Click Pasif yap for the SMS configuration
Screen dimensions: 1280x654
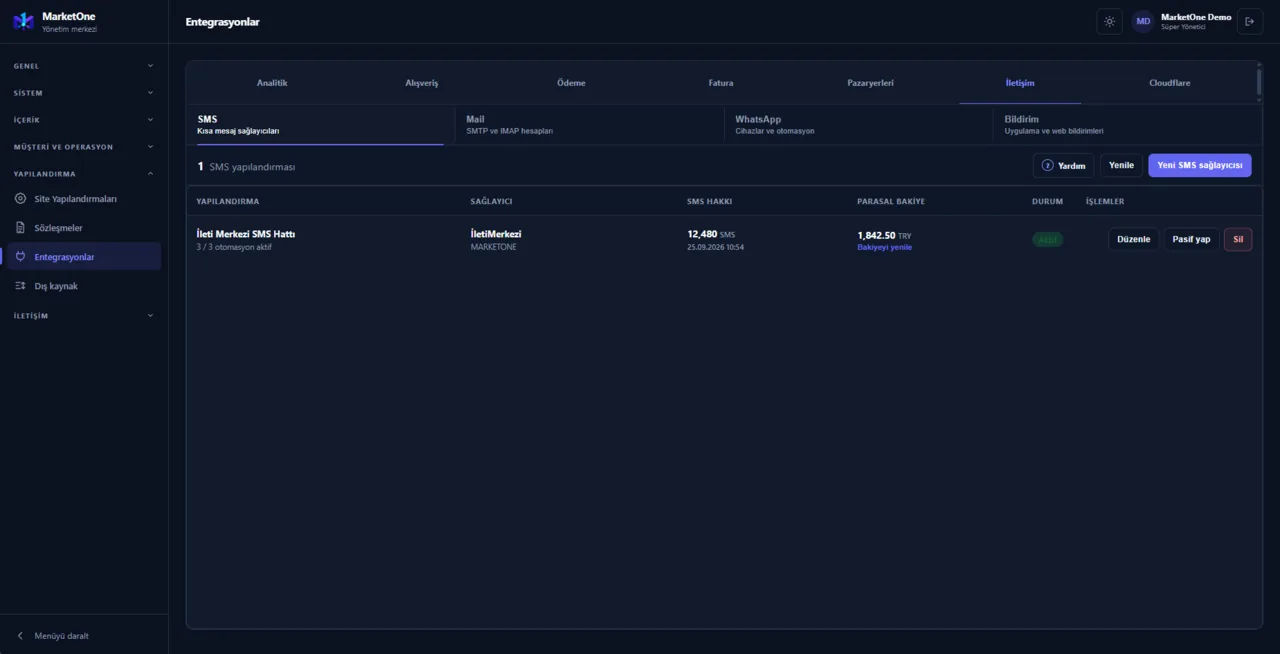pos(1191,240)
